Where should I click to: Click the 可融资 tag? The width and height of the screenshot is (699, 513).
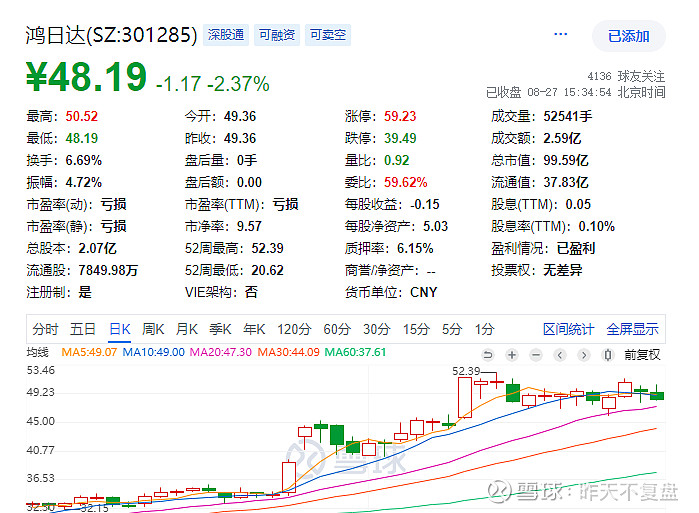[x=277, y=35]
